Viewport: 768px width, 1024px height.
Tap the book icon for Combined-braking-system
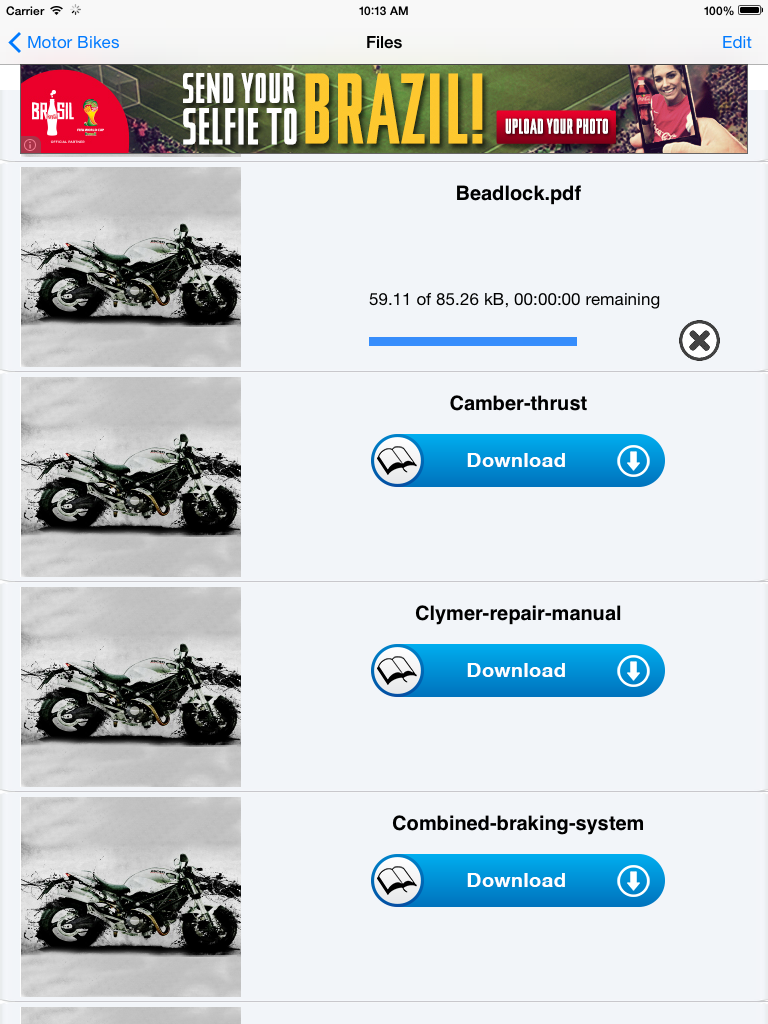(x=398, y=880)
